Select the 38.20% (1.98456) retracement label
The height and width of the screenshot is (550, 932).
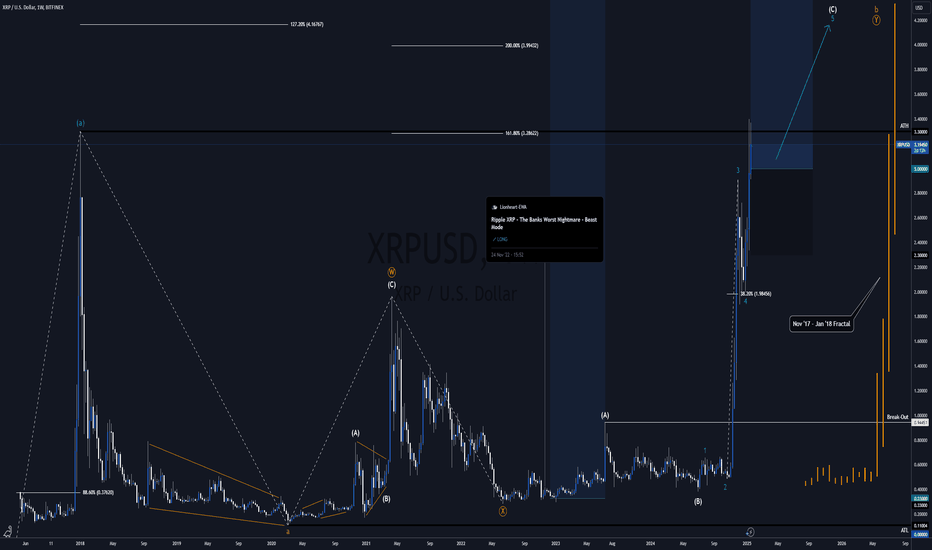point(755,294)
